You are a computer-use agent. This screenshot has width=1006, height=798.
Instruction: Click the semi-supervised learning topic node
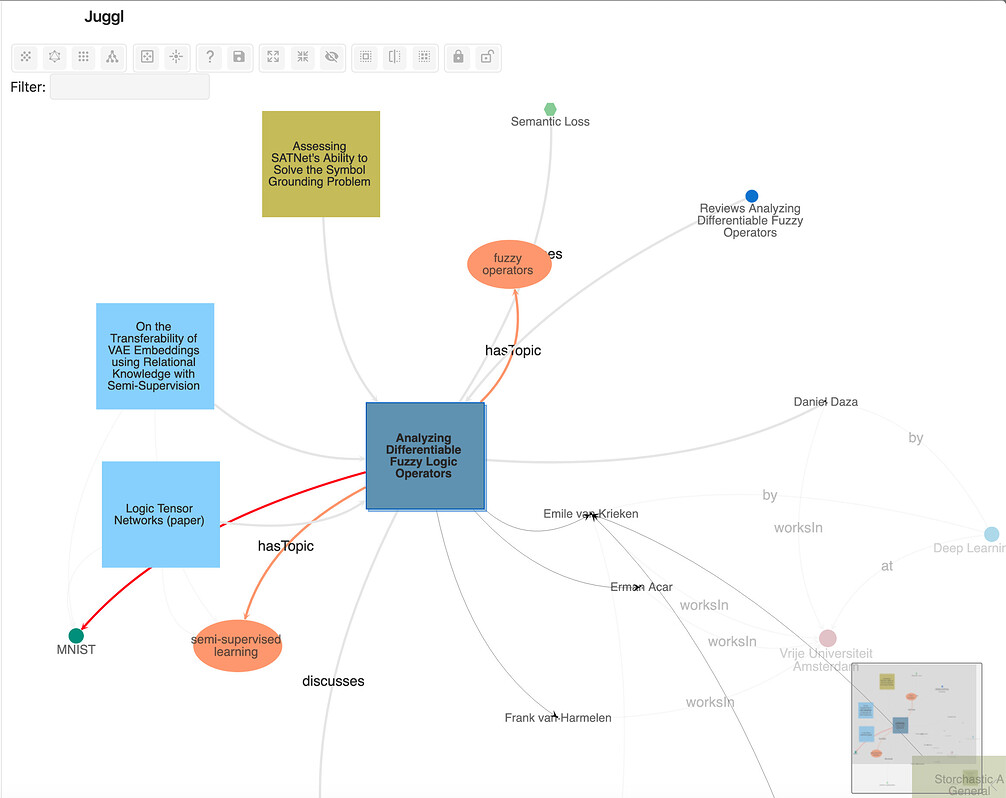(236, 646)
